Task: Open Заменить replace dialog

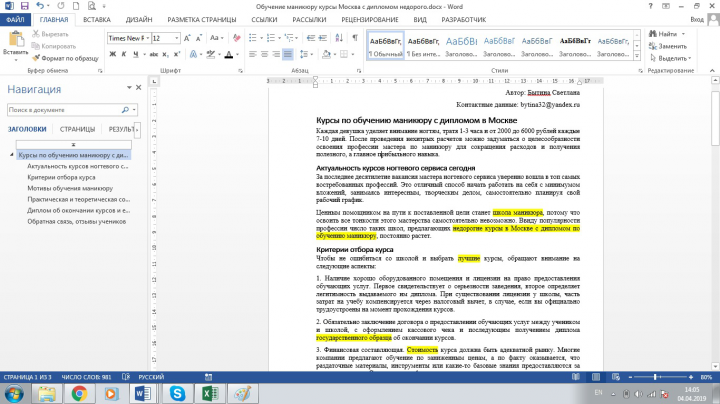Action: coord(668,46)
